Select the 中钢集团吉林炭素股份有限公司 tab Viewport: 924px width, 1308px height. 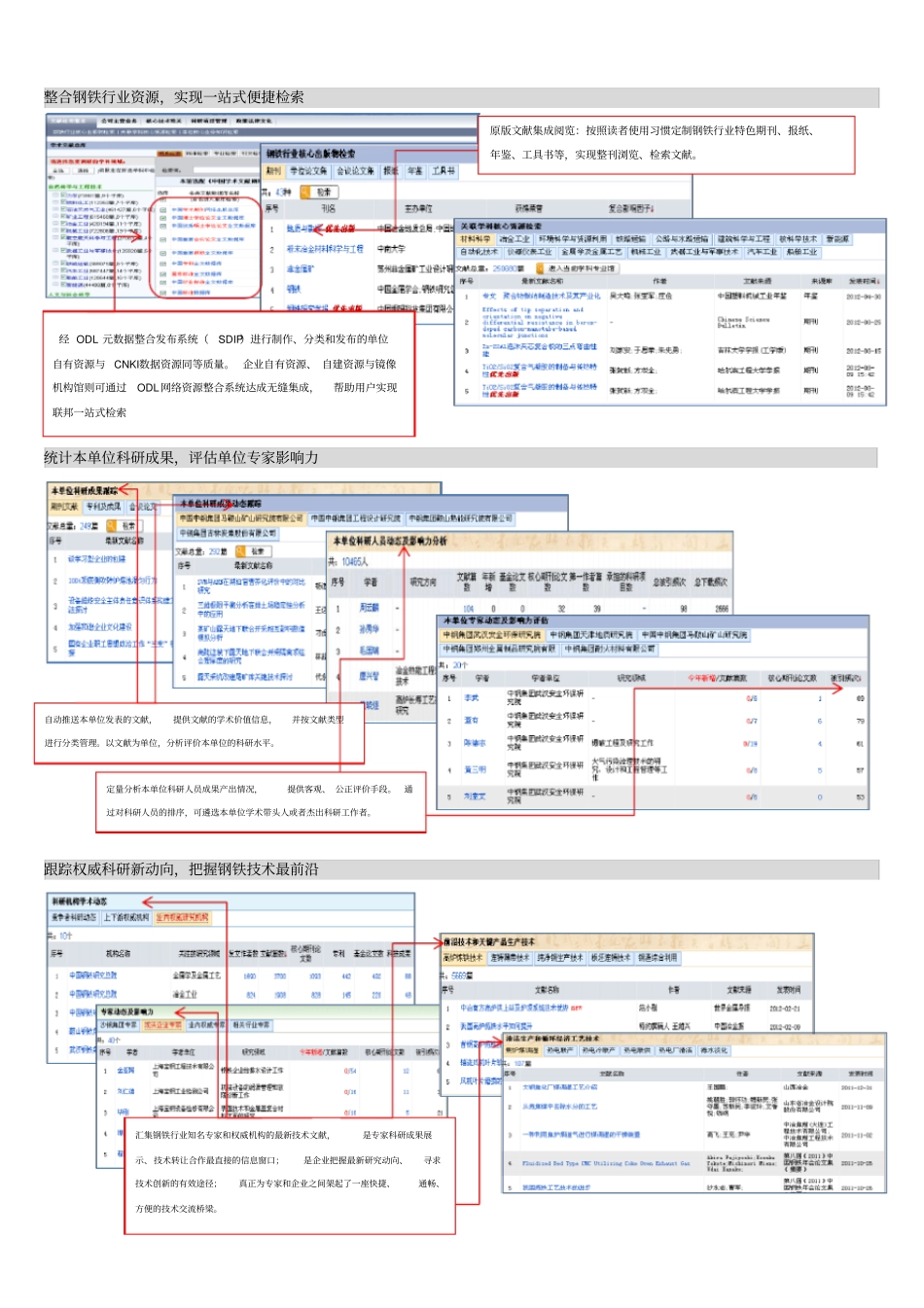pos(228,533)
